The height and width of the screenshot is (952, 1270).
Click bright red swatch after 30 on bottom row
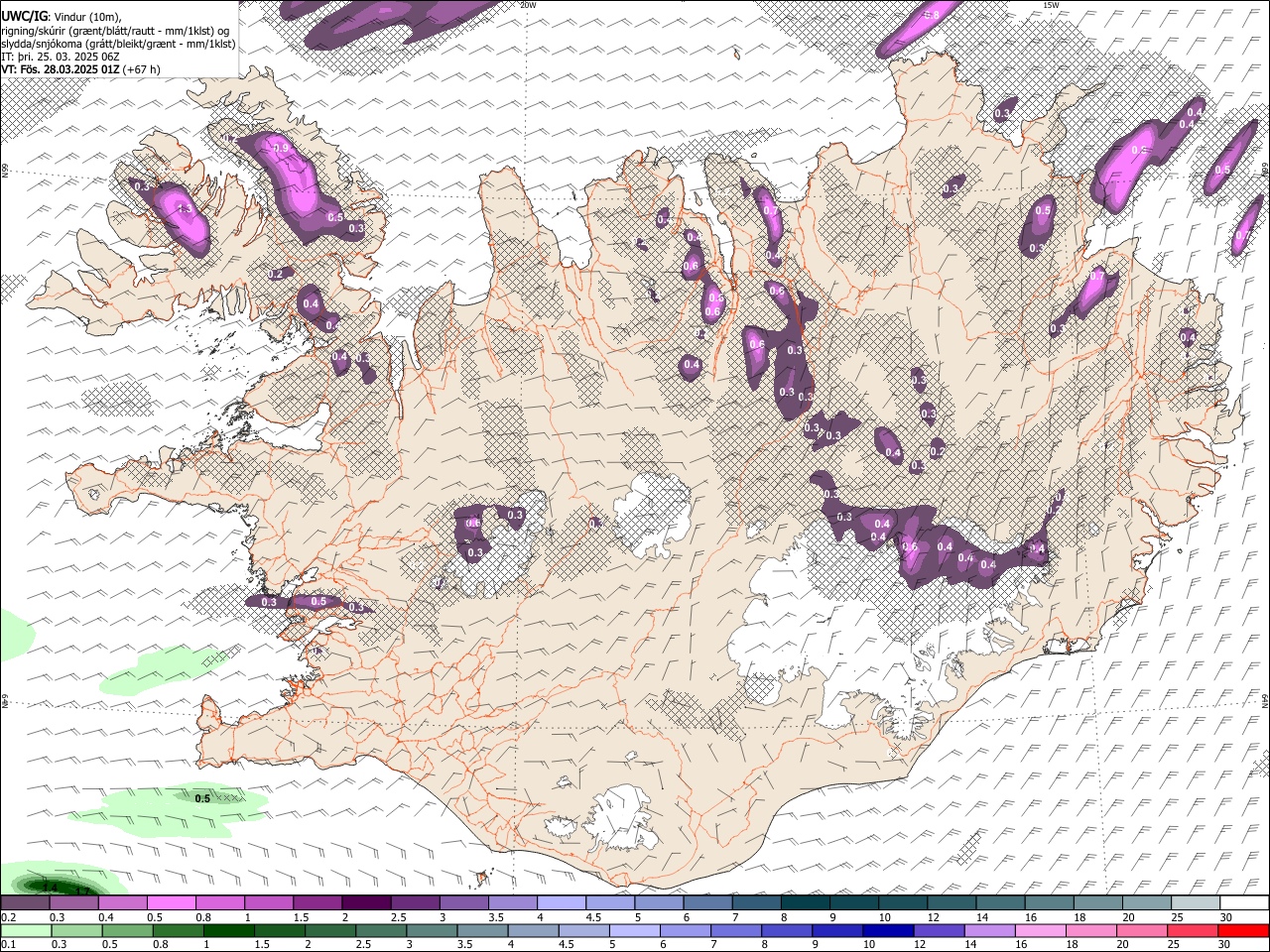(1242, 930)
